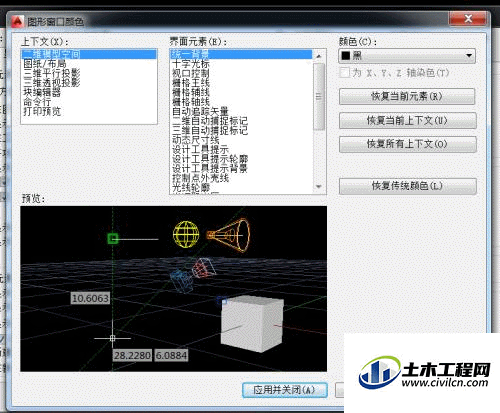Click the interface element list scroll-up arrow
The image size is (500, 413).
[x=319, y=56]
